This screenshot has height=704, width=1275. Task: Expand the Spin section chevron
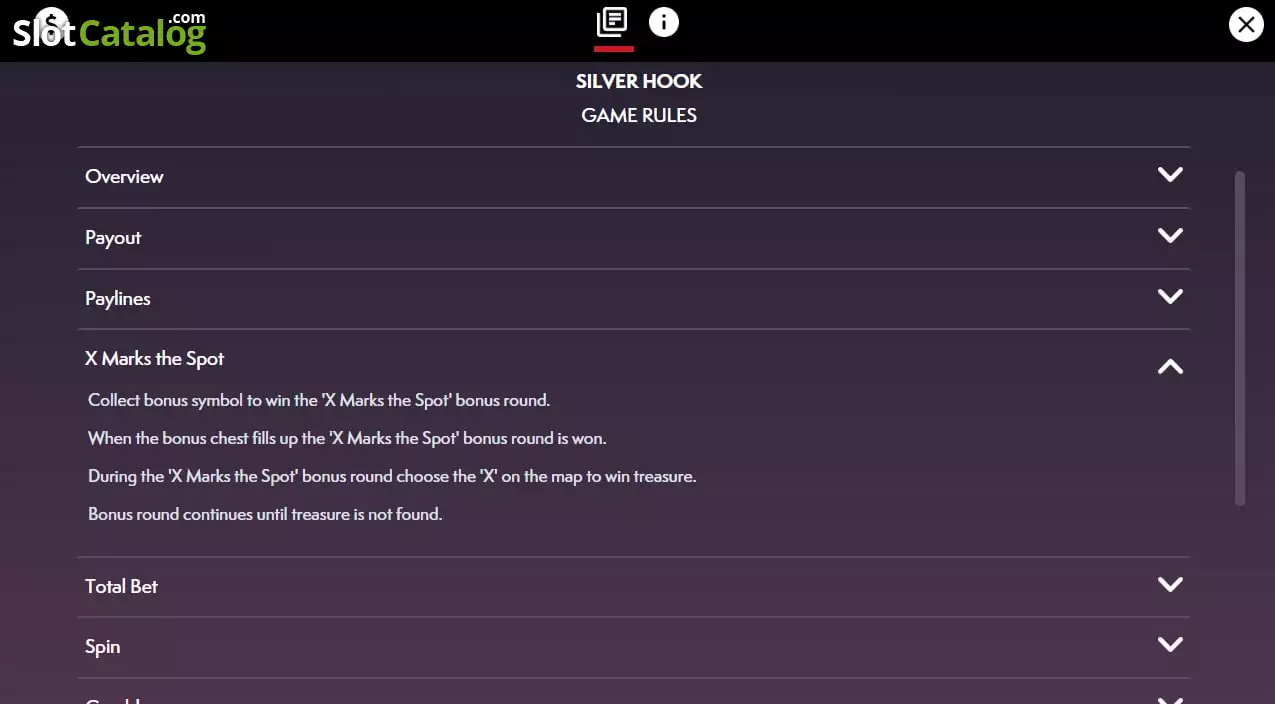(1170, 644)
